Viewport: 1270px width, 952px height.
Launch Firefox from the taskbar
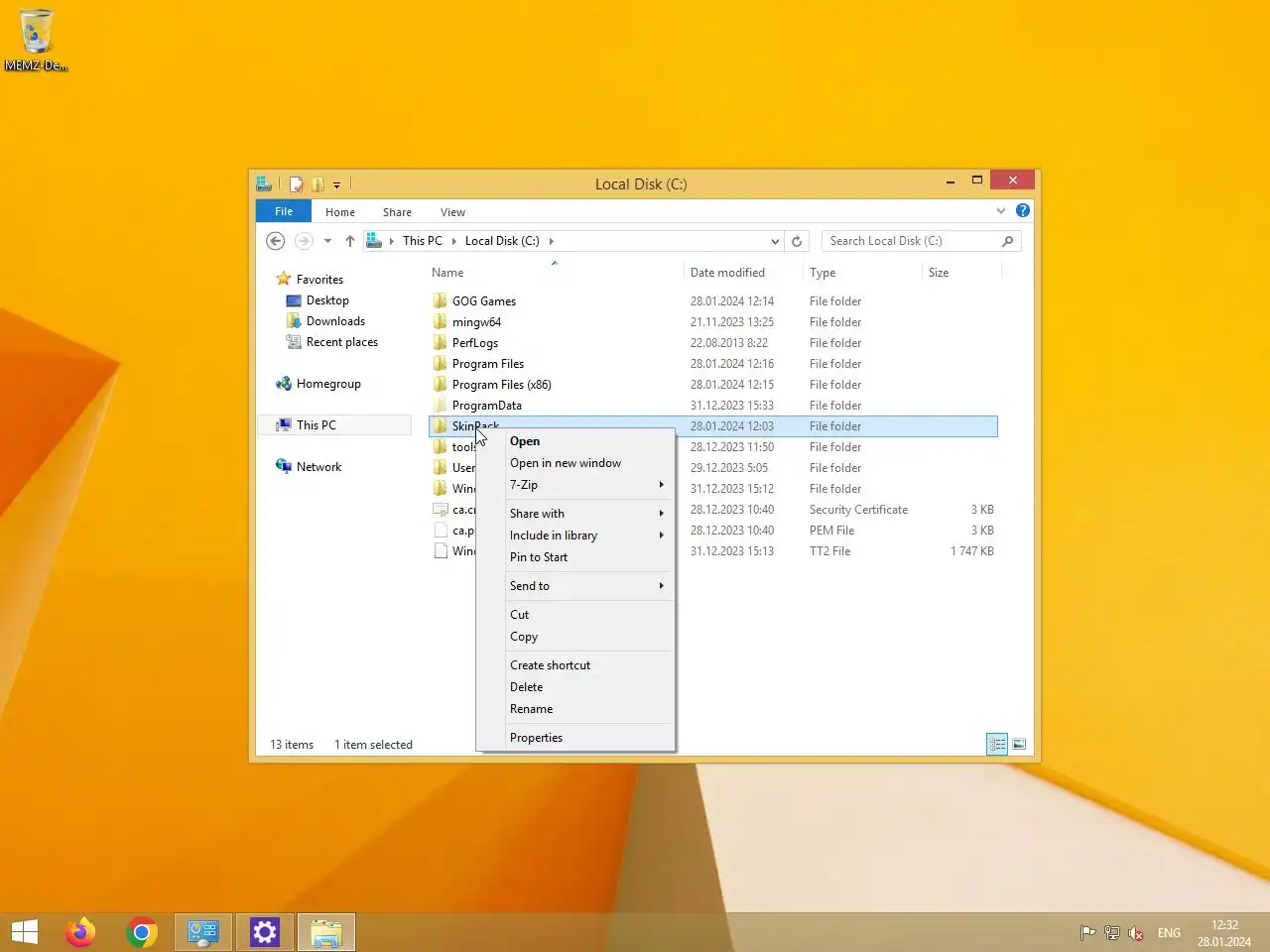(80, 932)
